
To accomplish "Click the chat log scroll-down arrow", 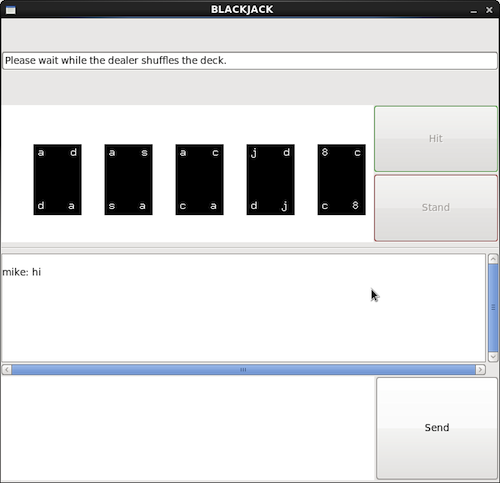I will (x=493, y=357).
